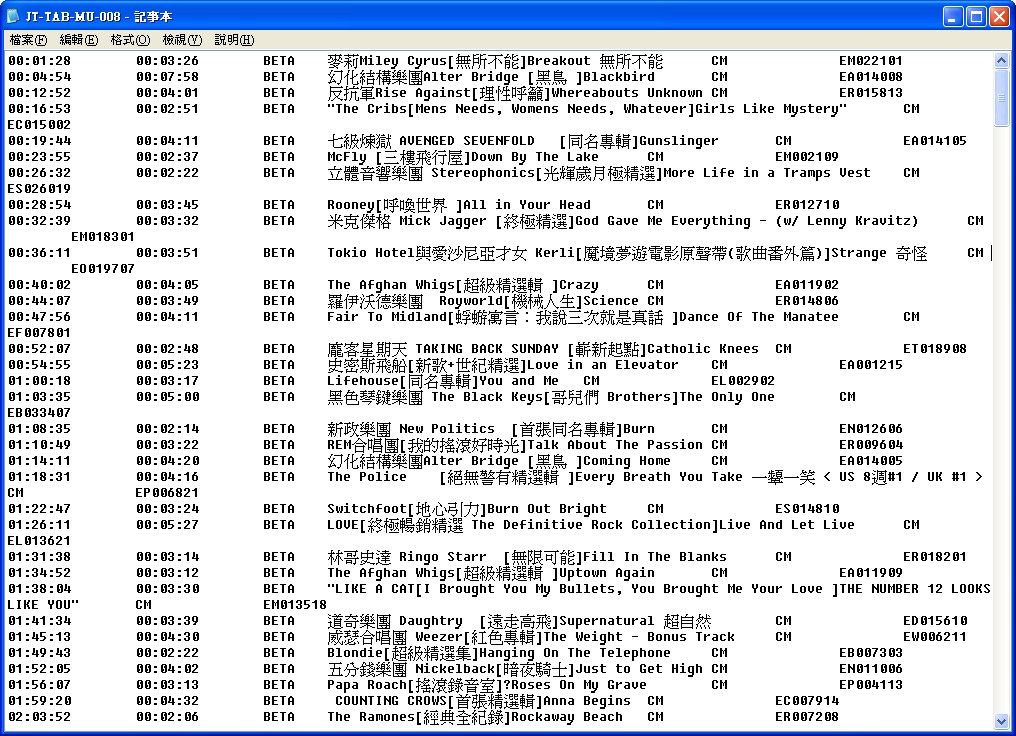Click the text Nickelback
Screen dimensions: 1016x736
[x=455, y=669]
